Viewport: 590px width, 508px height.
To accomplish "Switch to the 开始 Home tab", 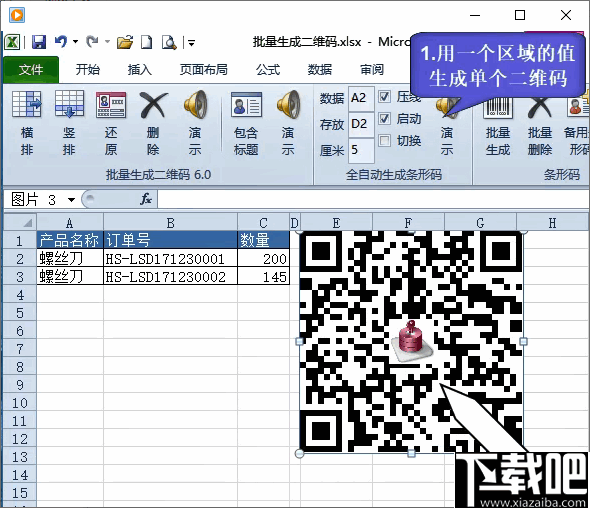I will click(x=88, y=70).
